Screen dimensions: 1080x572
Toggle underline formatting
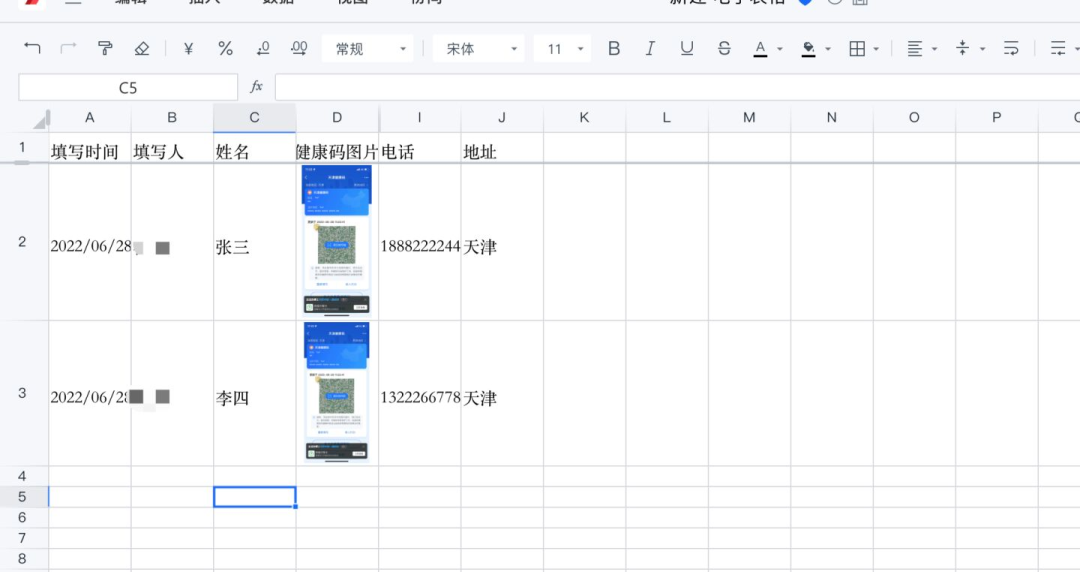coord(687,48)
